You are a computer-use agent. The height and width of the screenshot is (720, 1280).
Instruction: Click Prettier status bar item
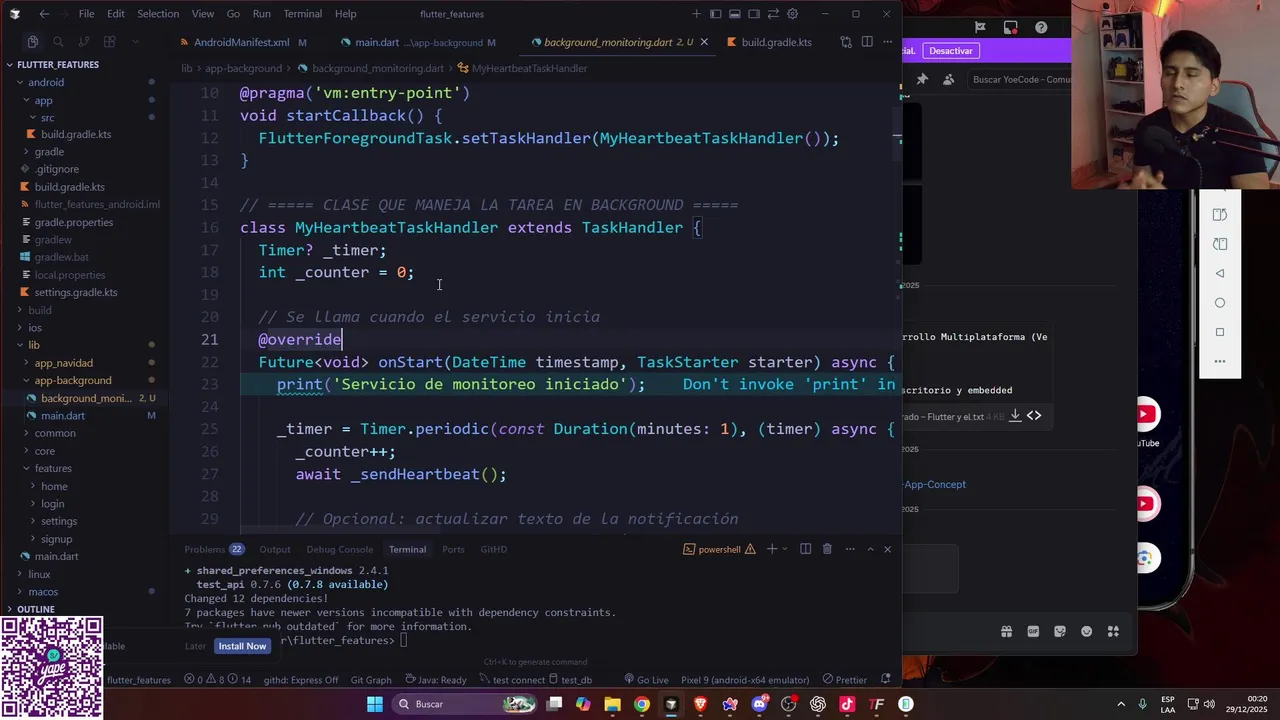(844, 680)
